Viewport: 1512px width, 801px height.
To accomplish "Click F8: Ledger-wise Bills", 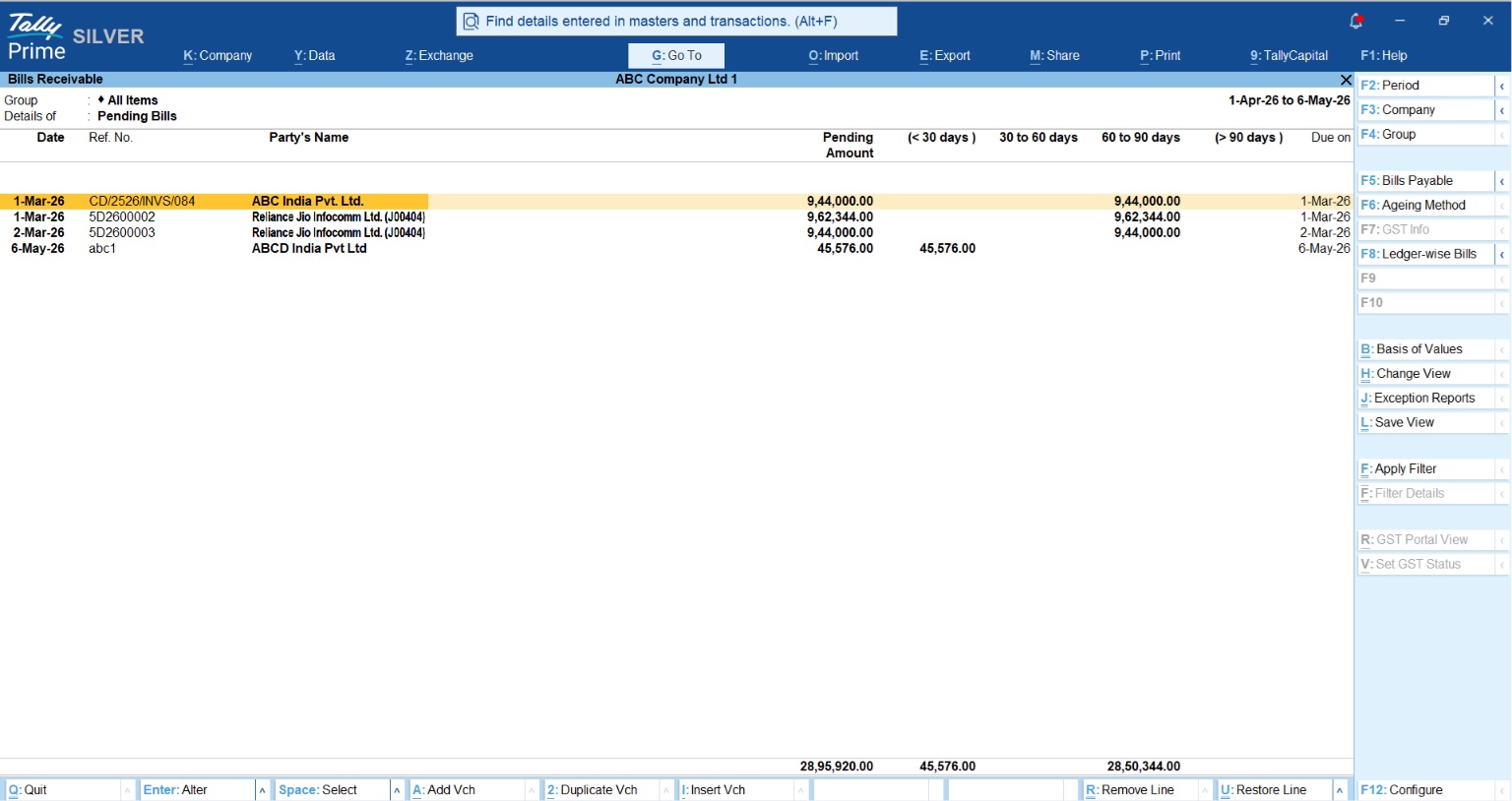I will 1425,254.
